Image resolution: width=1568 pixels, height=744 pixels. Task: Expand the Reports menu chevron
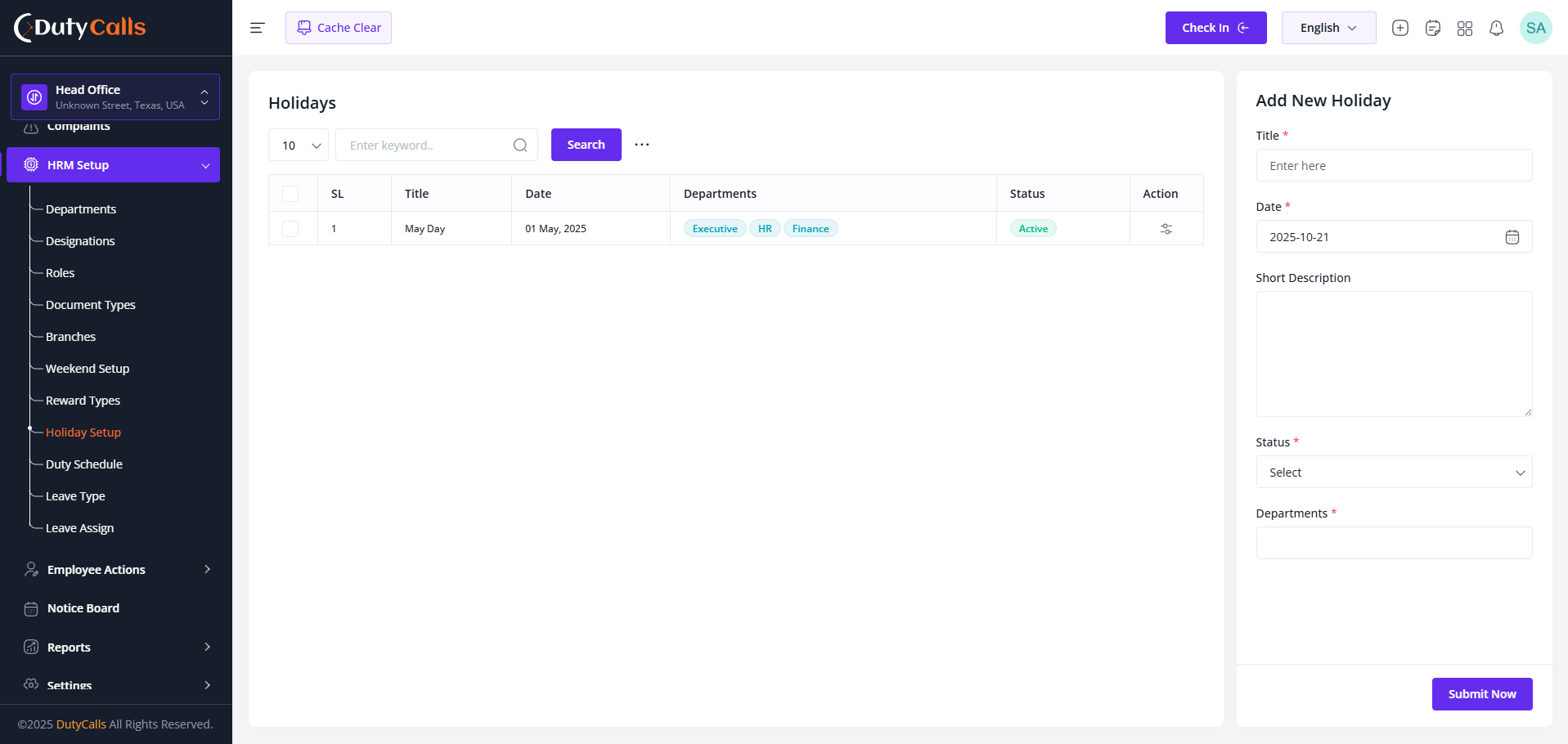(x=207, y=647)
